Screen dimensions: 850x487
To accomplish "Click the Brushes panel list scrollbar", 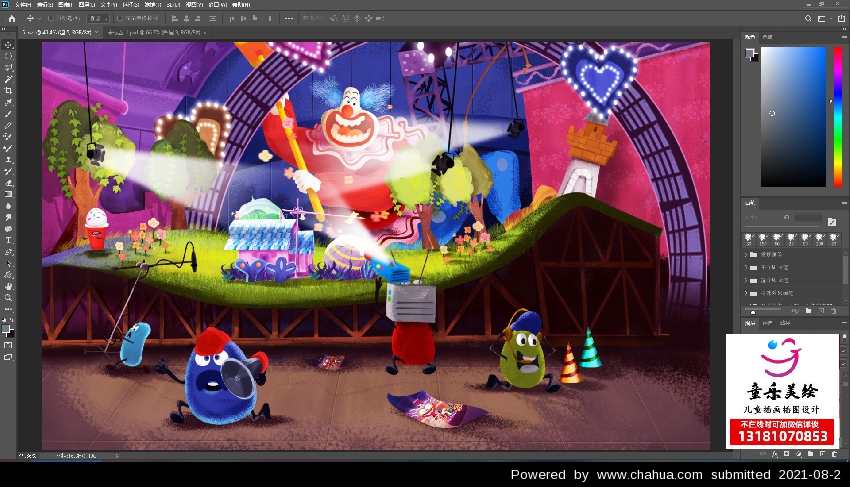I will click(x=846, y=271).
